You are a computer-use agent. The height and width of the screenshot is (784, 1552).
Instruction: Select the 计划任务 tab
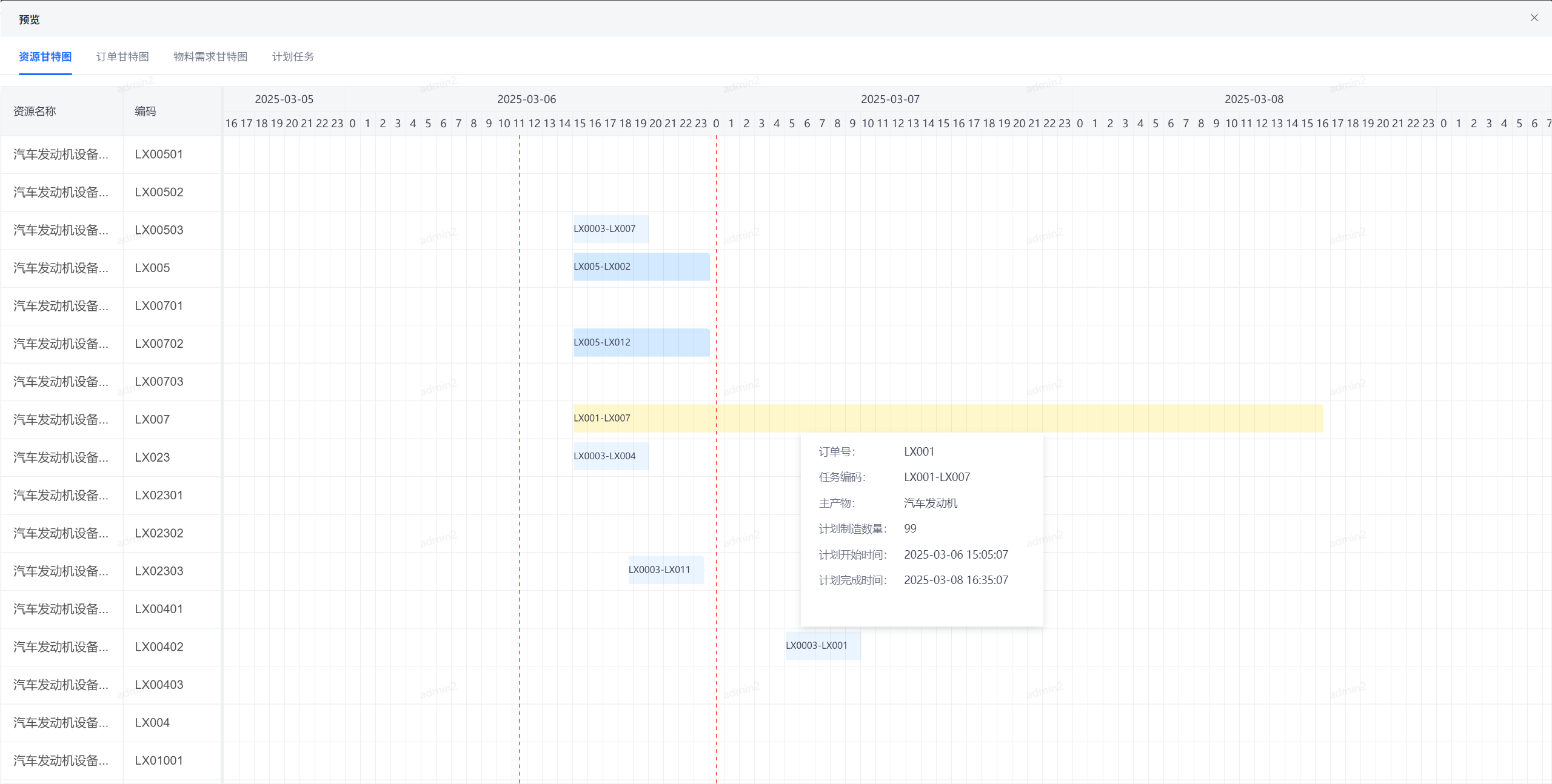(x=293, y=57)
